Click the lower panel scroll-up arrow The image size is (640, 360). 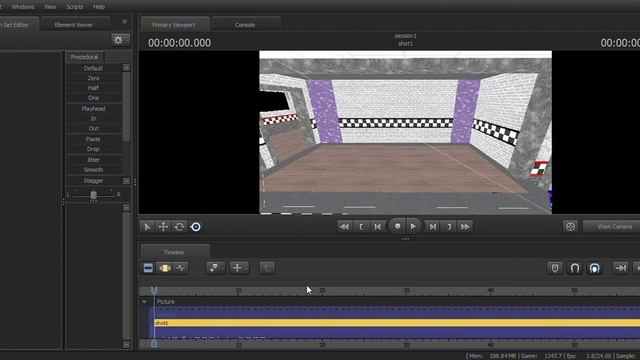coord(127,208)
